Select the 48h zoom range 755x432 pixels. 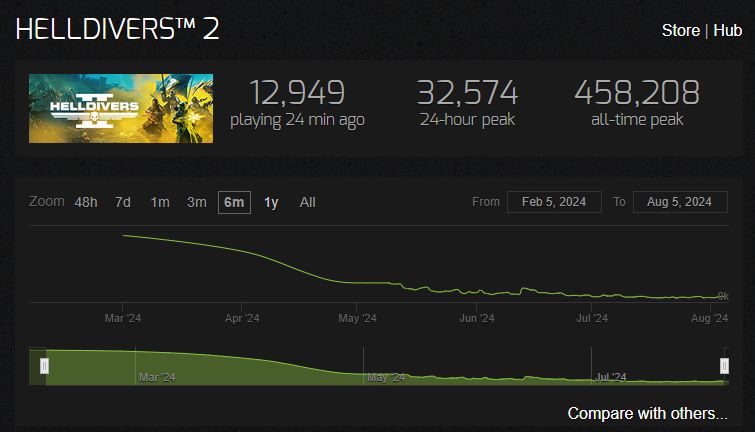click(86, 202)
